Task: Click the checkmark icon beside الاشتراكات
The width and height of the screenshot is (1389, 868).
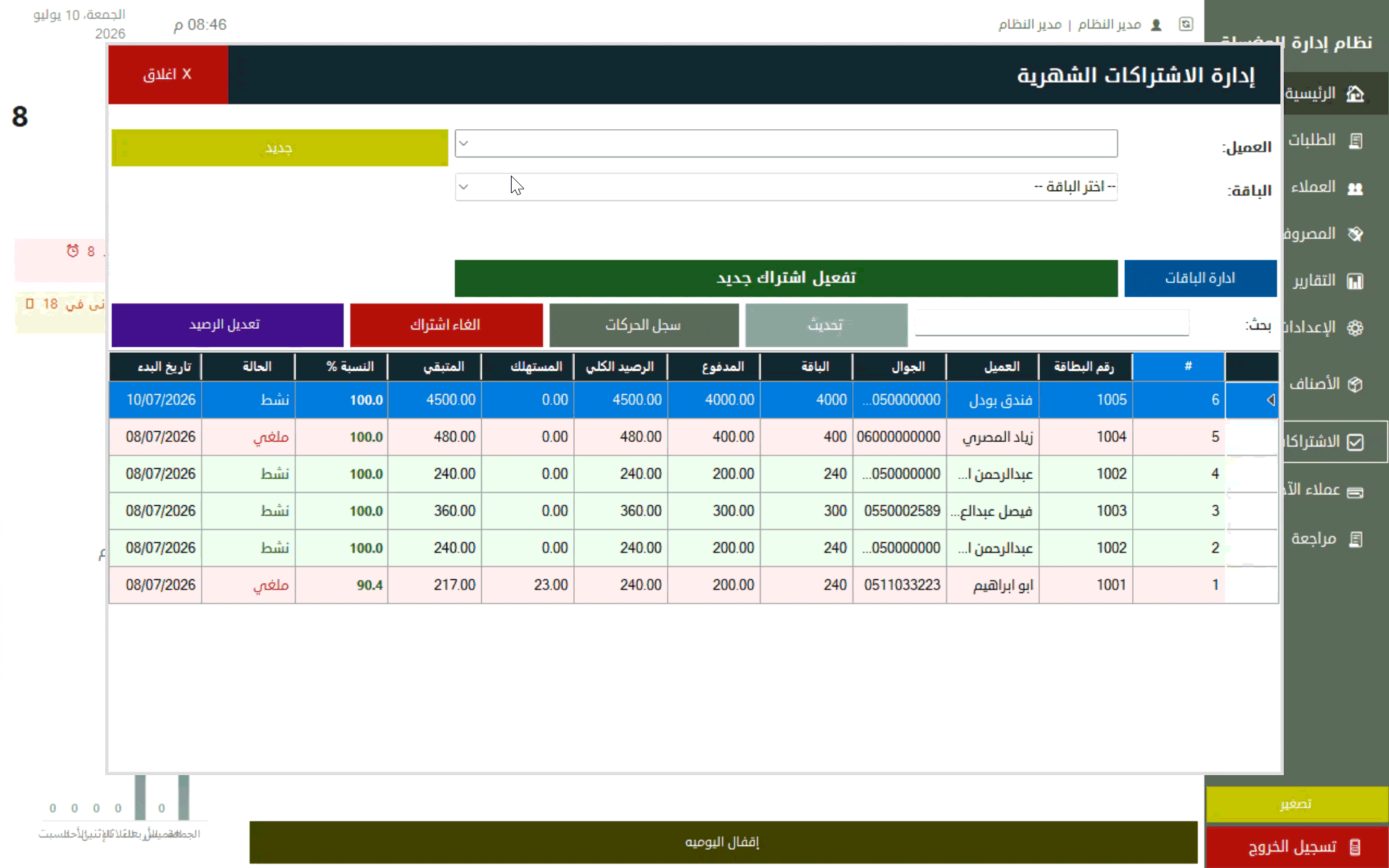Action: 1355,442
